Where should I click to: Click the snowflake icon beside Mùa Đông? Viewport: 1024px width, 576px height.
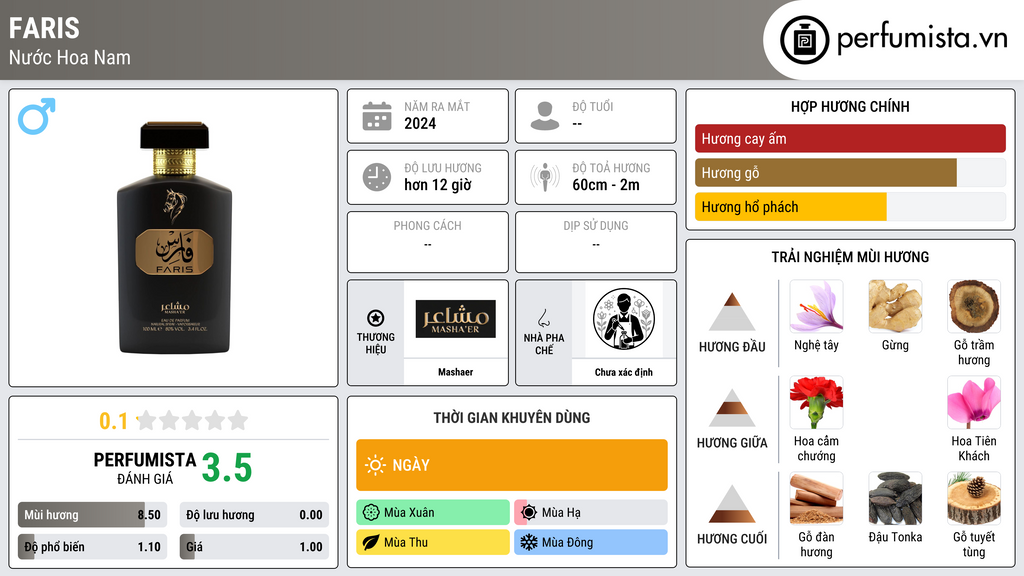tap(529, 542)
